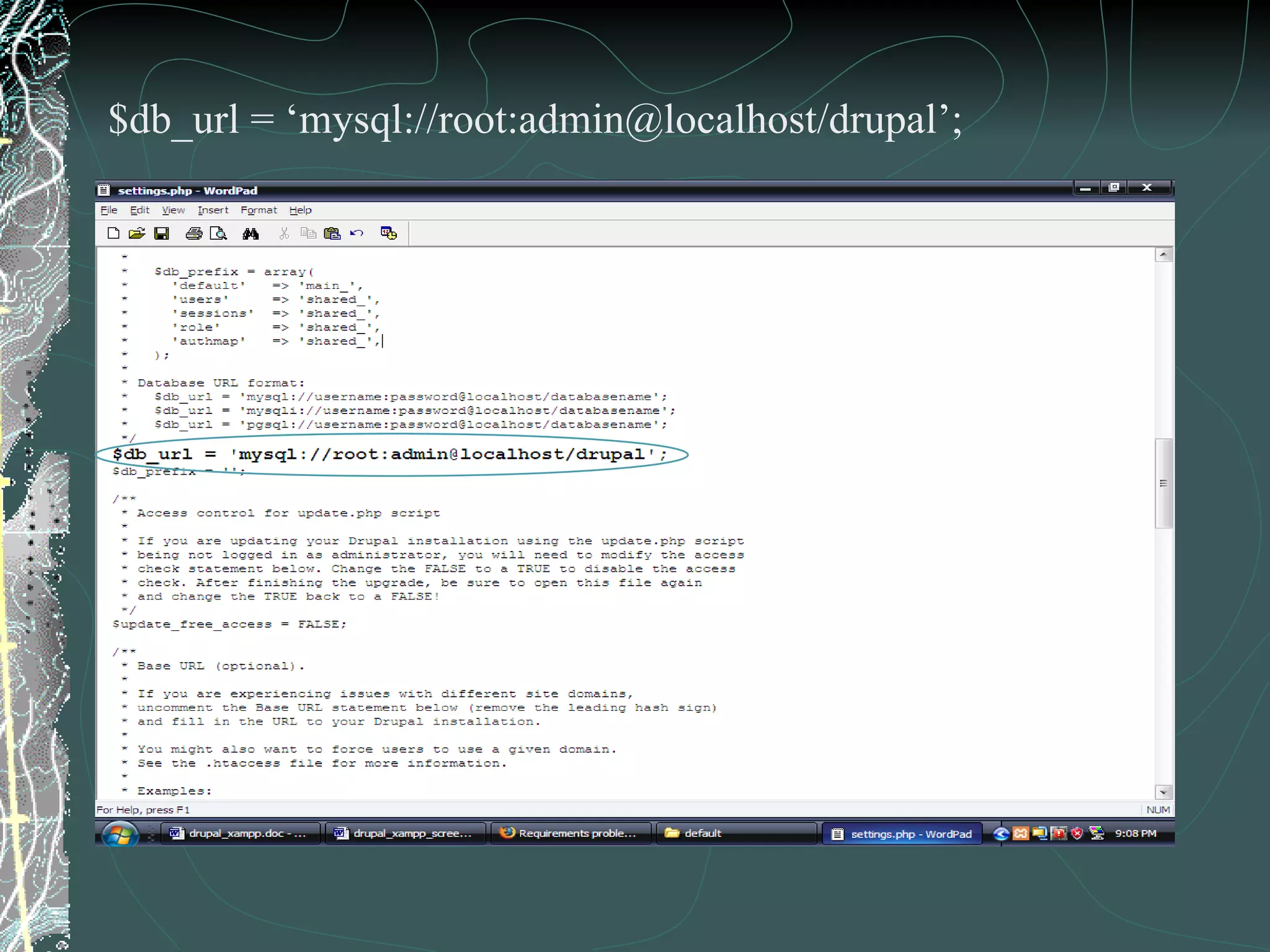Open the File menu
This screenshot has width=1270, height=952.
(109, 210)
